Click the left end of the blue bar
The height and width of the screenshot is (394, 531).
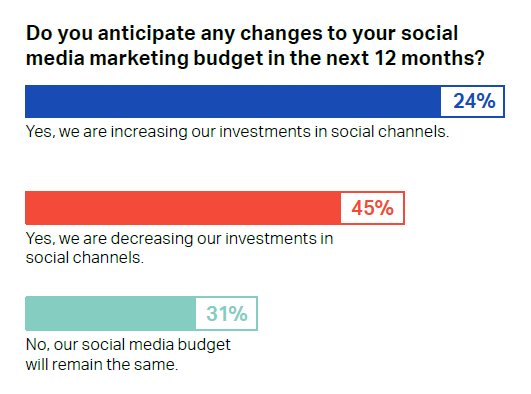point(28,101)
